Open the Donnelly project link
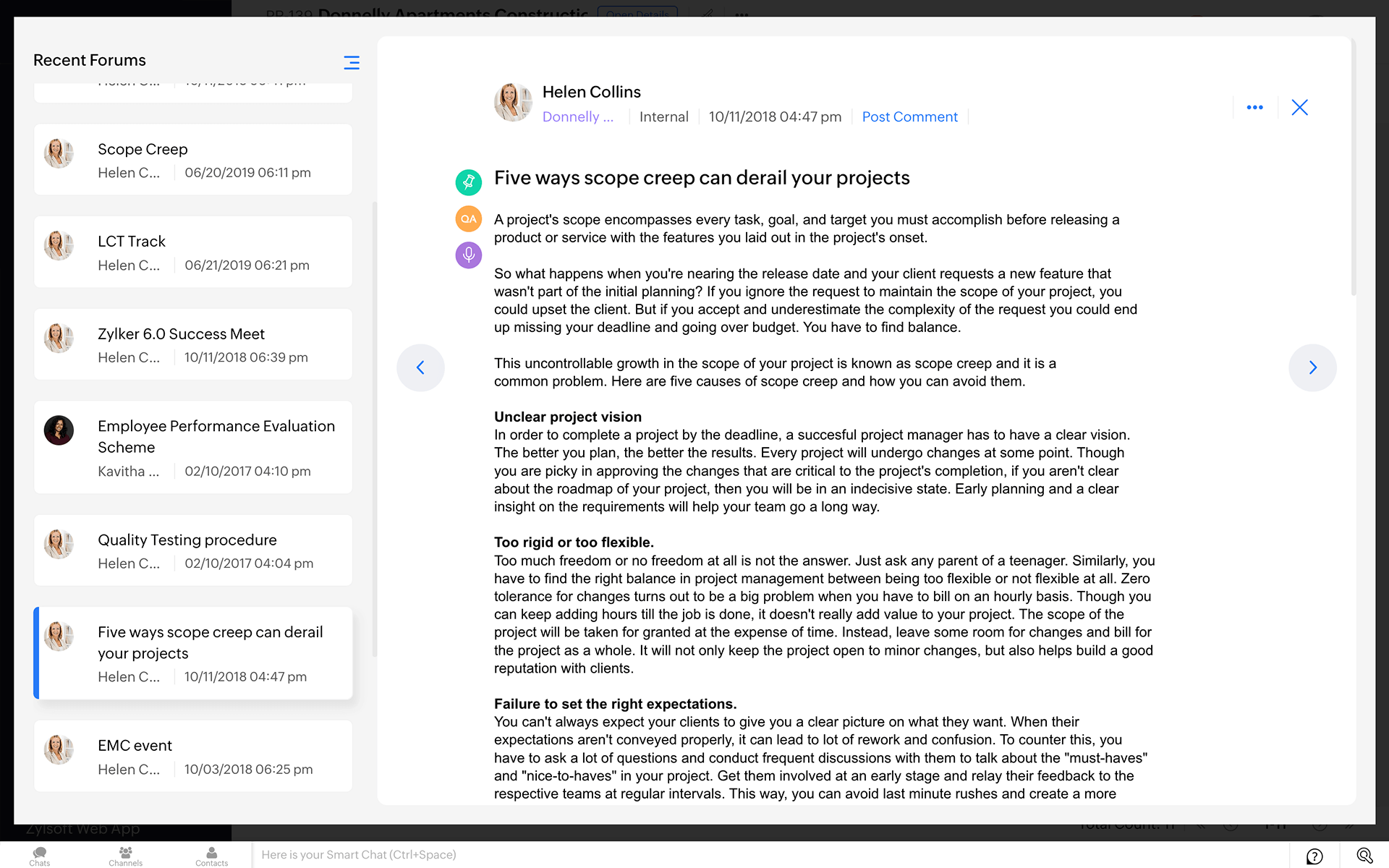The height and width of the screenshot is (868, 1389). (x=577, y=116)
